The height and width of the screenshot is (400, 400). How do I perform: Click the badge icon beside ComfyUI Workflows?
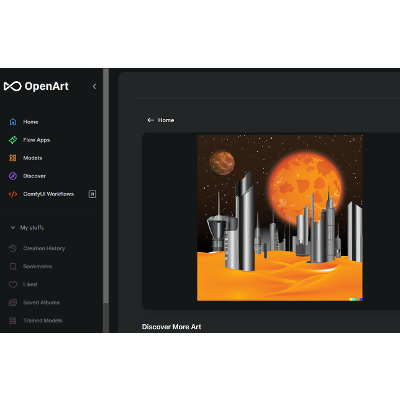pos(92,194)
